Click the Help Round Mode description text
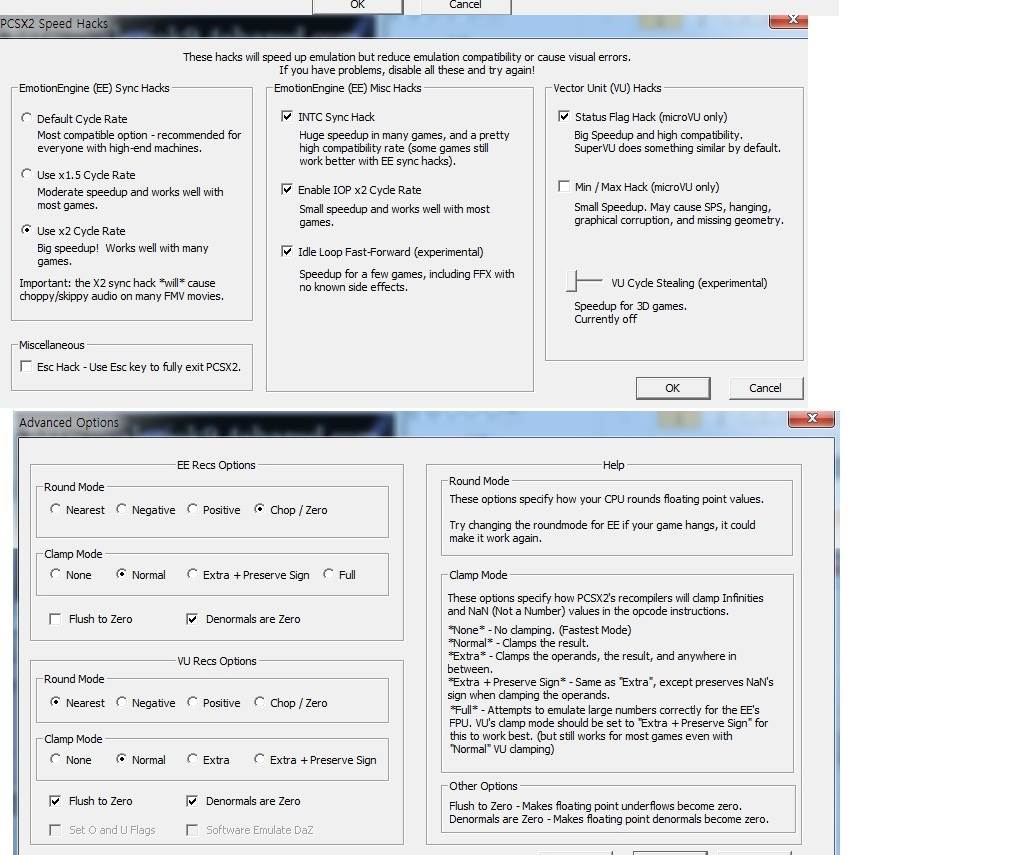This screenshot has height=855, width=1013. (606, 518)
